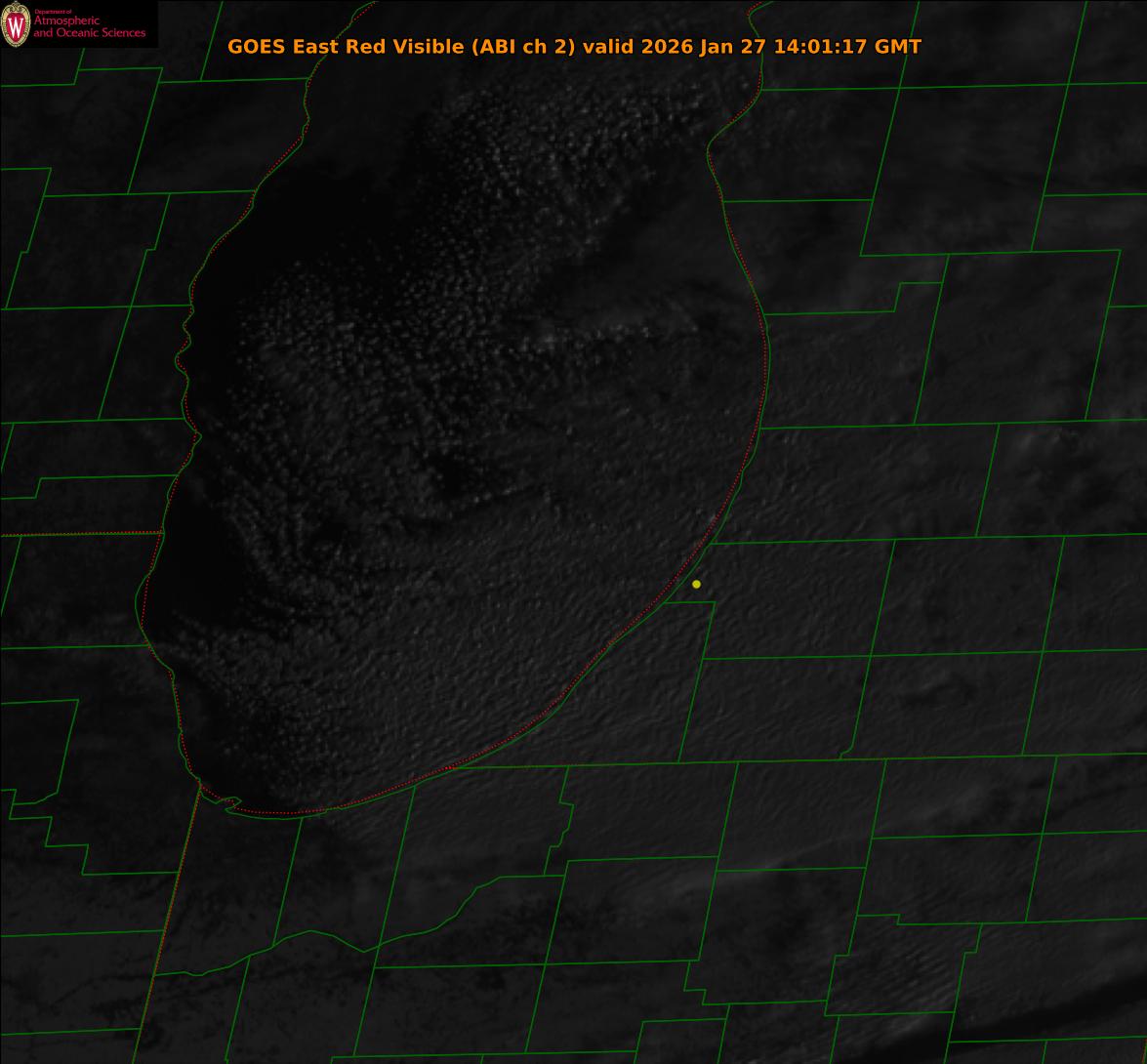
Task: Click the yellow dot location marker
Action: 696,584
